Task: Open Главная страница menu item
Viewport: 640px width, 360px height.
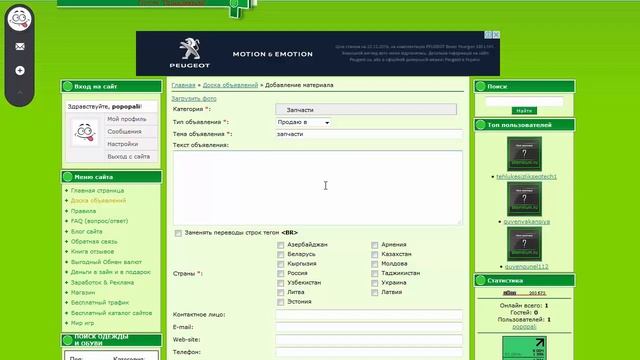Action: (98, 191)
